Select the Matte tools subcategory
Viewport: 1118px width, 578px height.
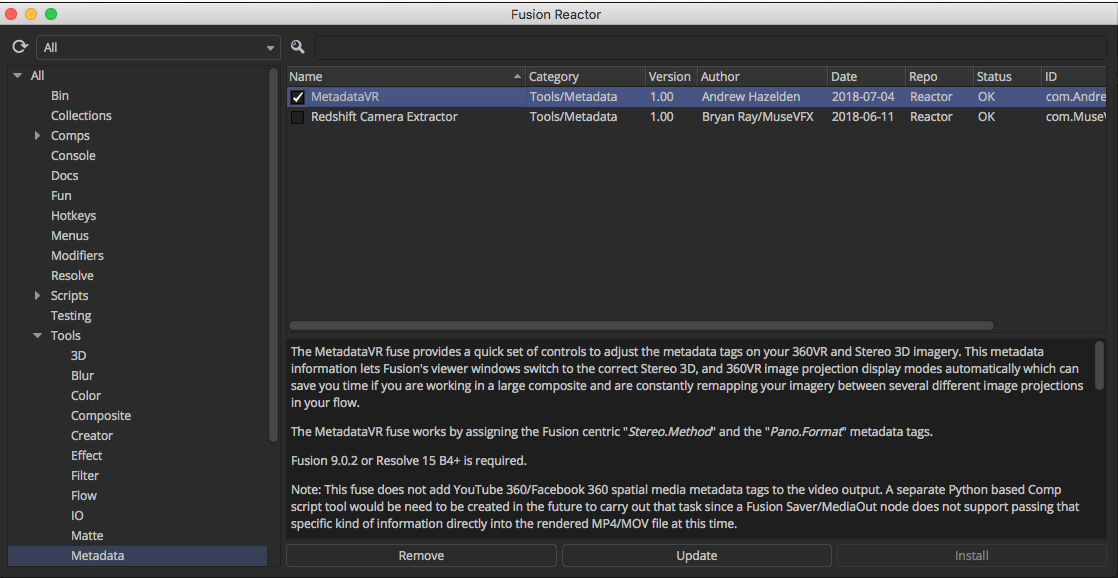[87, 535]
